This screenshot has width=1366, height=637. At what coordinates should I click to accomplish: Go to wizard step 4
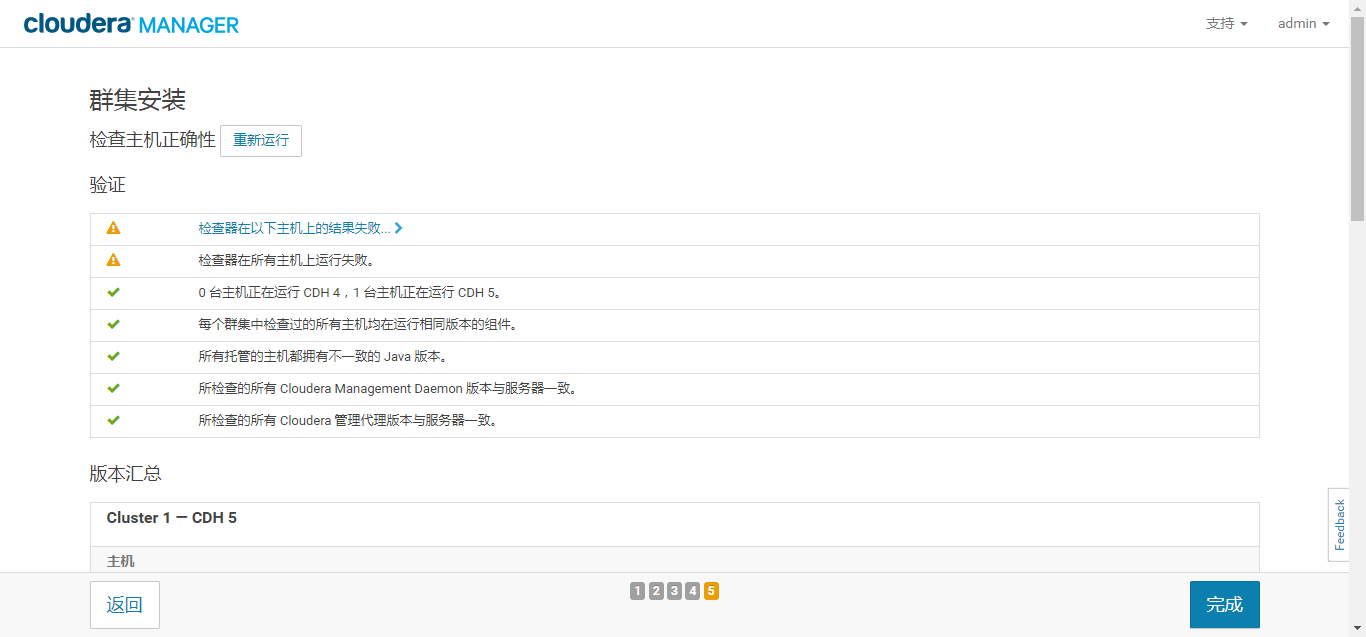click(x=693, y=591)
